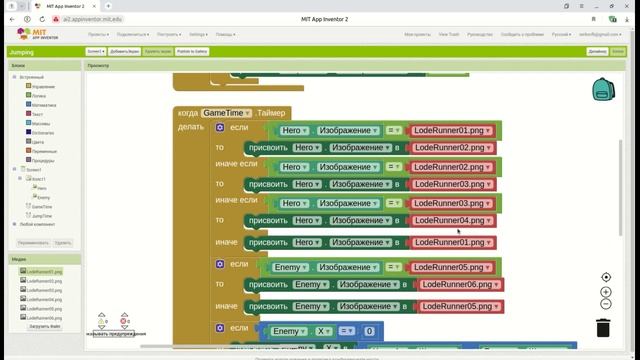Click the Загрузить файл upload button

45,327
